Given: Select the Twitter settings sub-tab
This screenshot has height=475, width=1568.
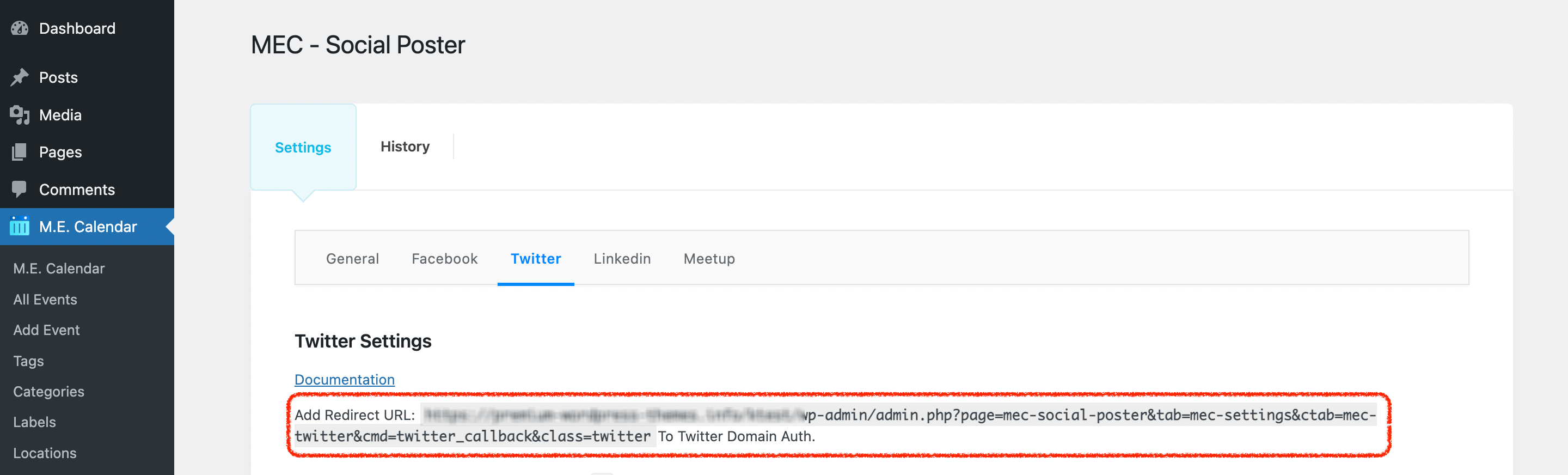Looking at the screenshot, I should (x=536, y=259).
